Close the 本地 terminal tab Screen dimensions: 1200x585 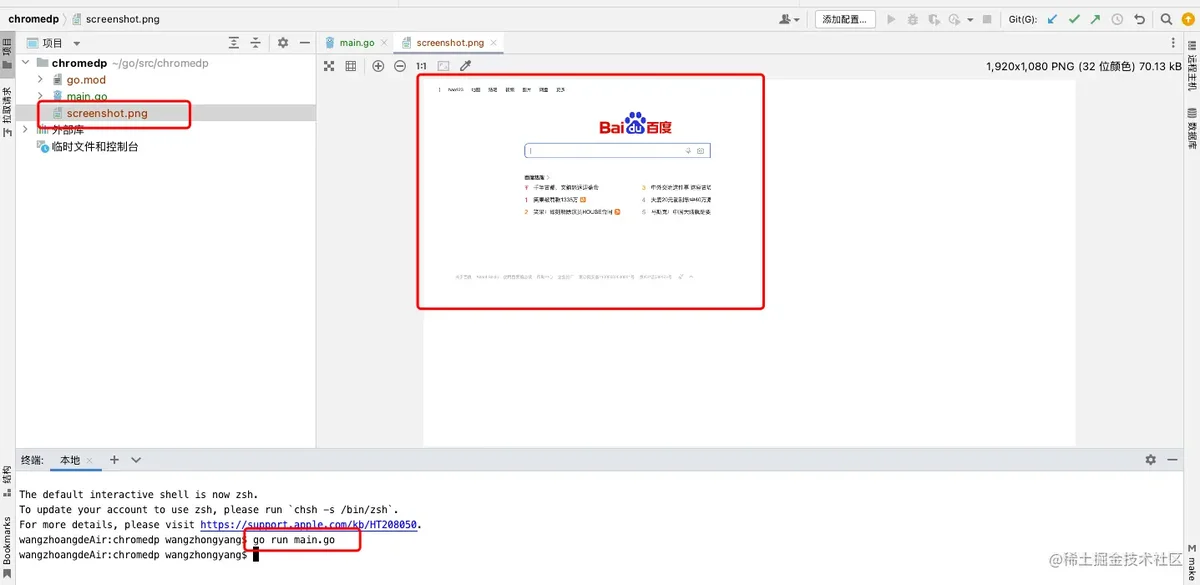pos(92,461)
